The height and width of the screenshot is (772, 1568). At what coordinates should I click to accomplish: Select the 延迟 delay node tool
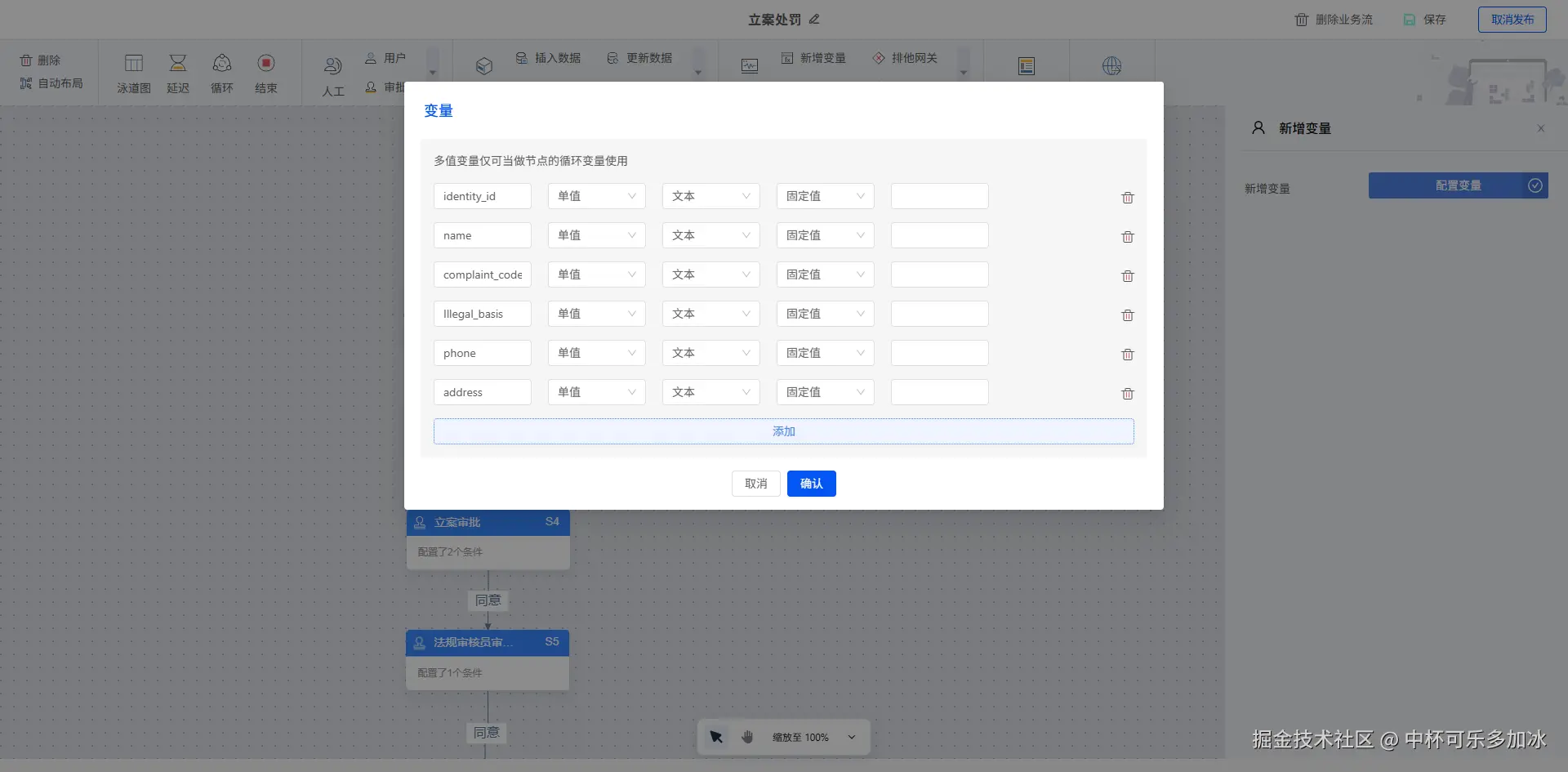(178, 74)
